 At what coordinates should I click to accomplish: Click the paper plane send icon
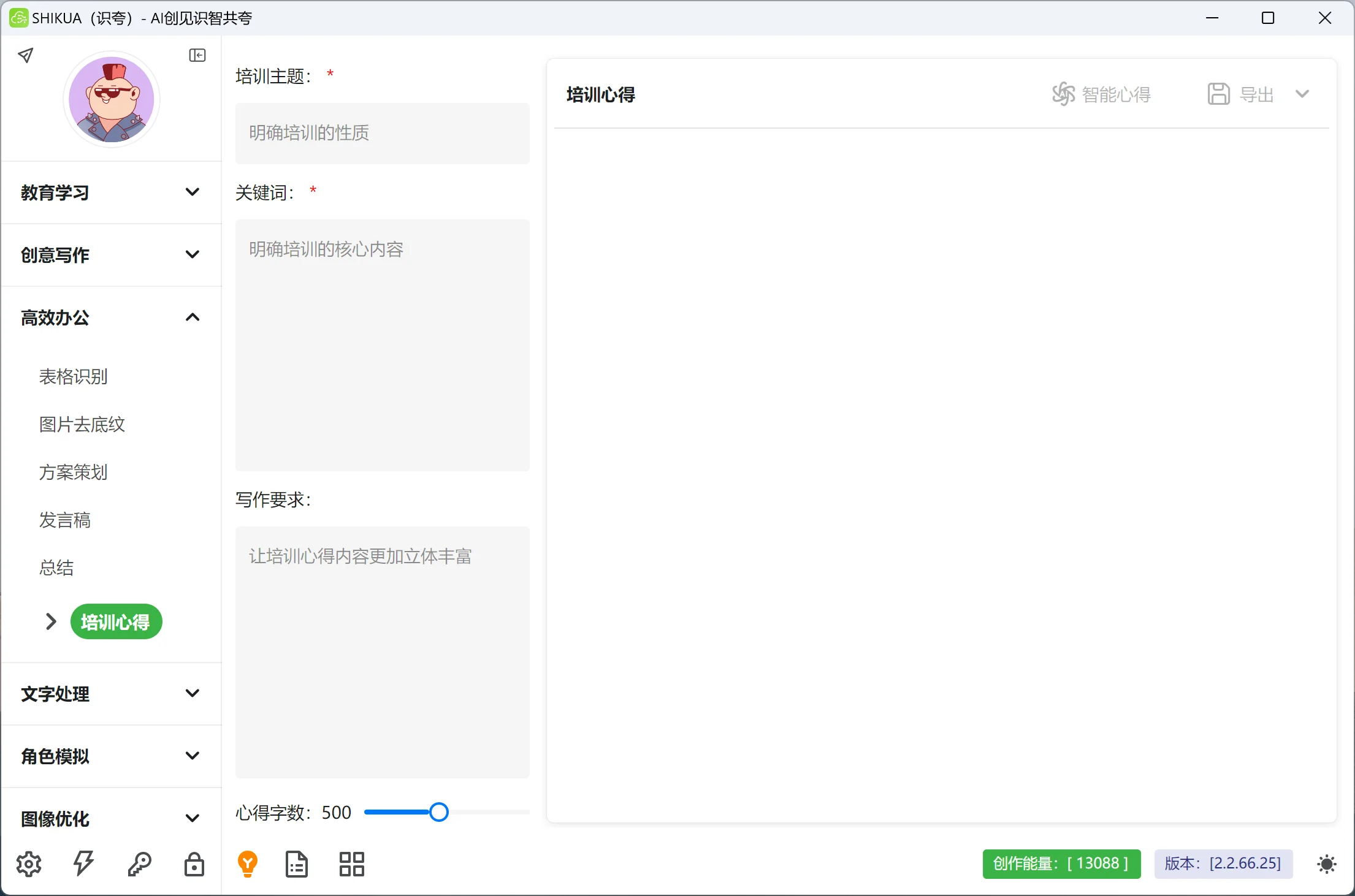point(25,55)
